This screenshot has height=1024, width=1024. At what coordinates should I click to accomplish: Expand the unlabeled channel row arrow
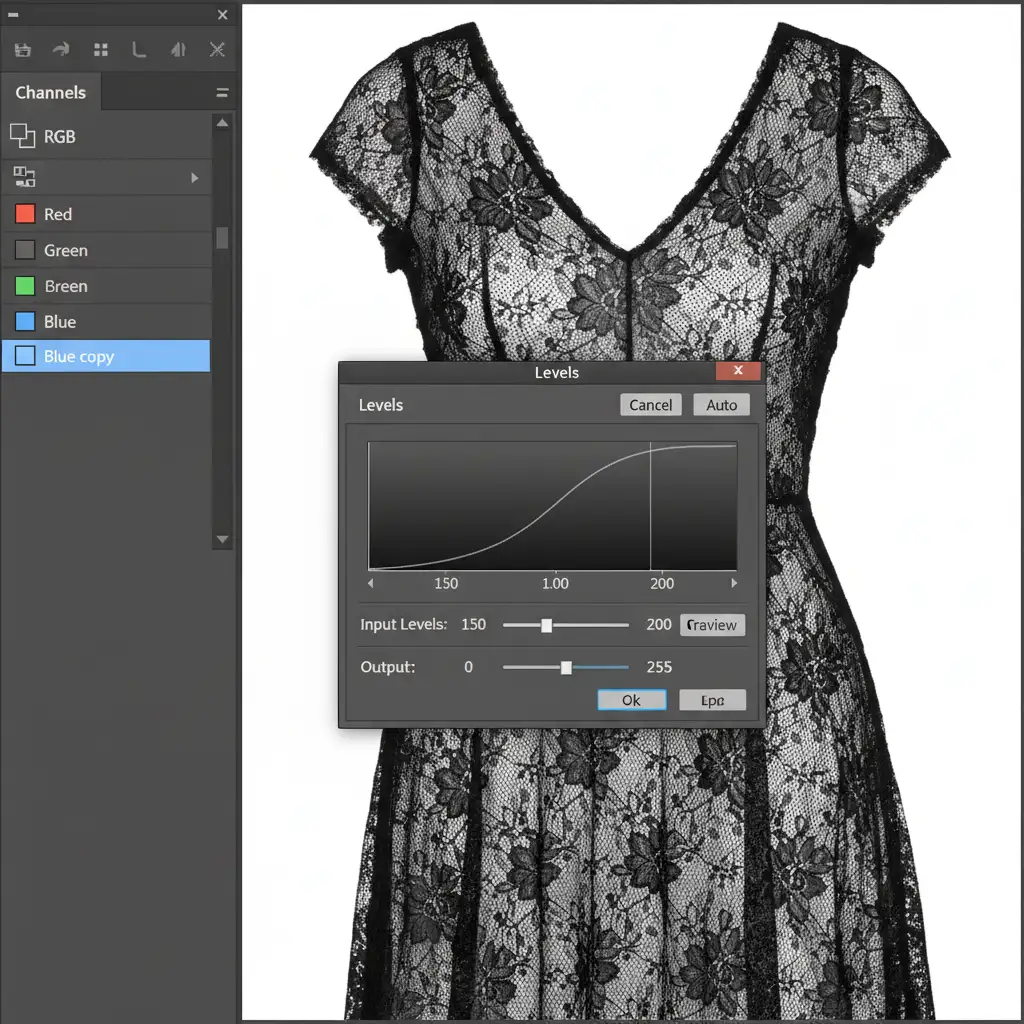coord(195,178)
